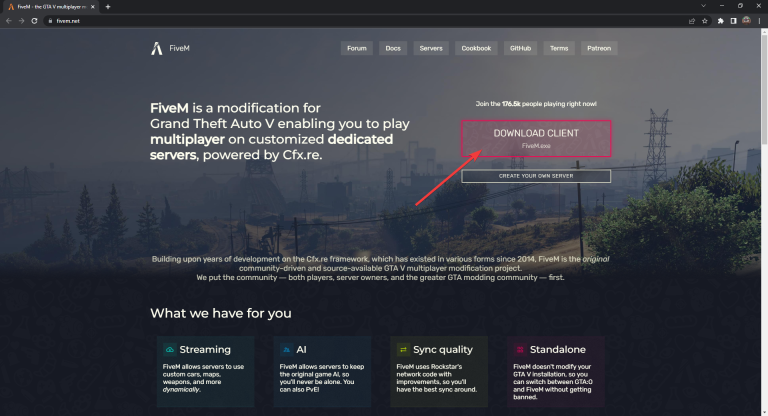The width and height of the screenshot is (768, 416).
Task: Click the FiveM logo icon
Action: point(156,48)
